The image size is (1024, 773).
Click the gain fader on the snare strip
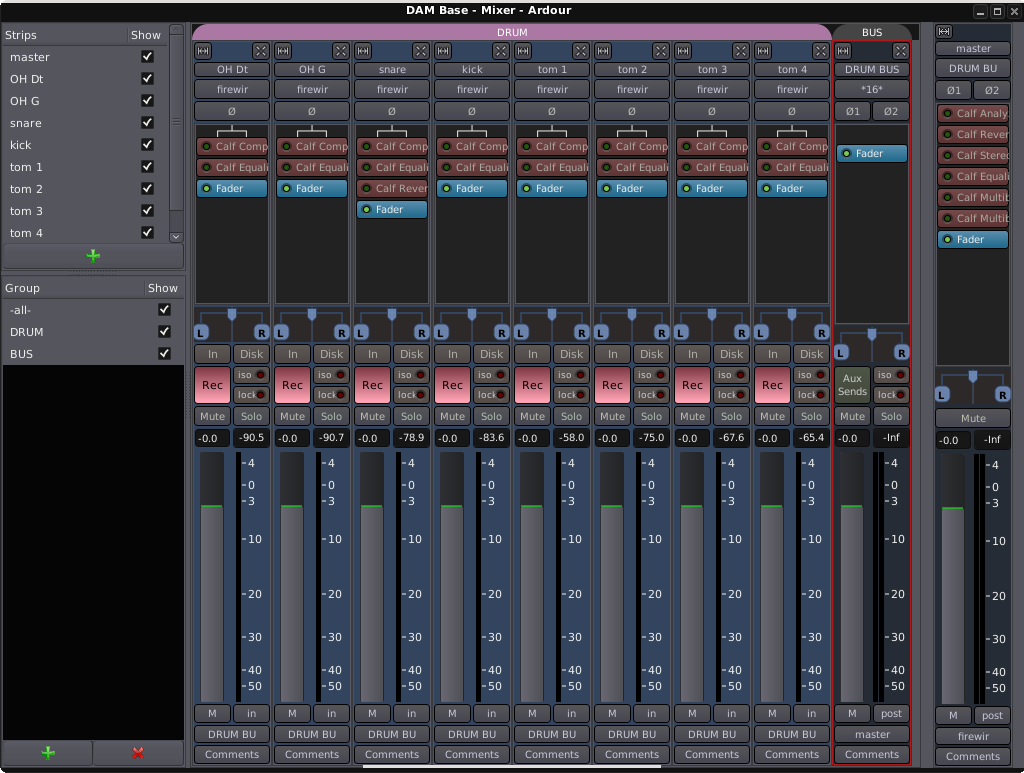[372, 575]
